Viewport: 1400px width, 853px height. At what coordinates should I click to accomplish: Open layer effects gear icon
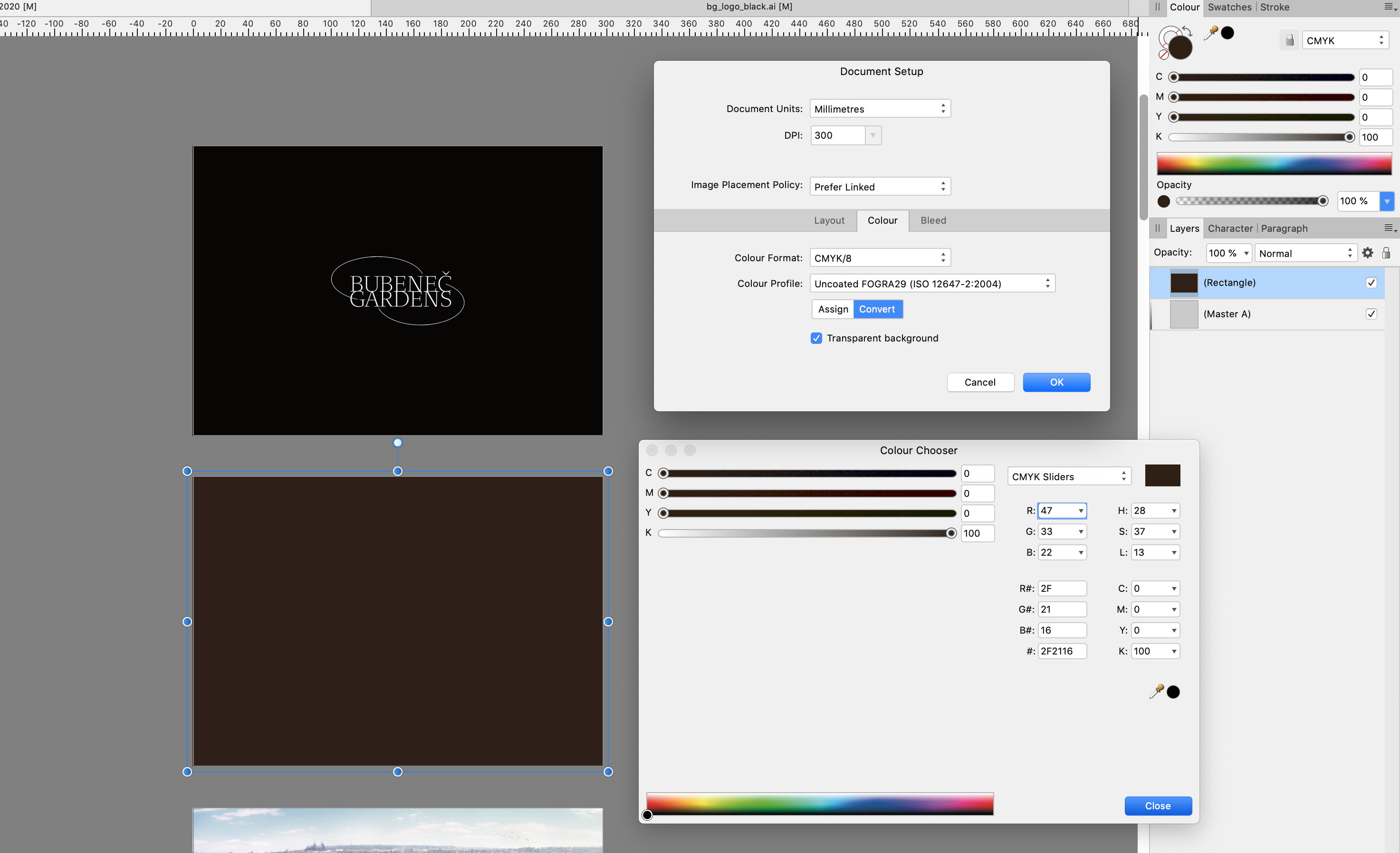tap(1368, 253)
